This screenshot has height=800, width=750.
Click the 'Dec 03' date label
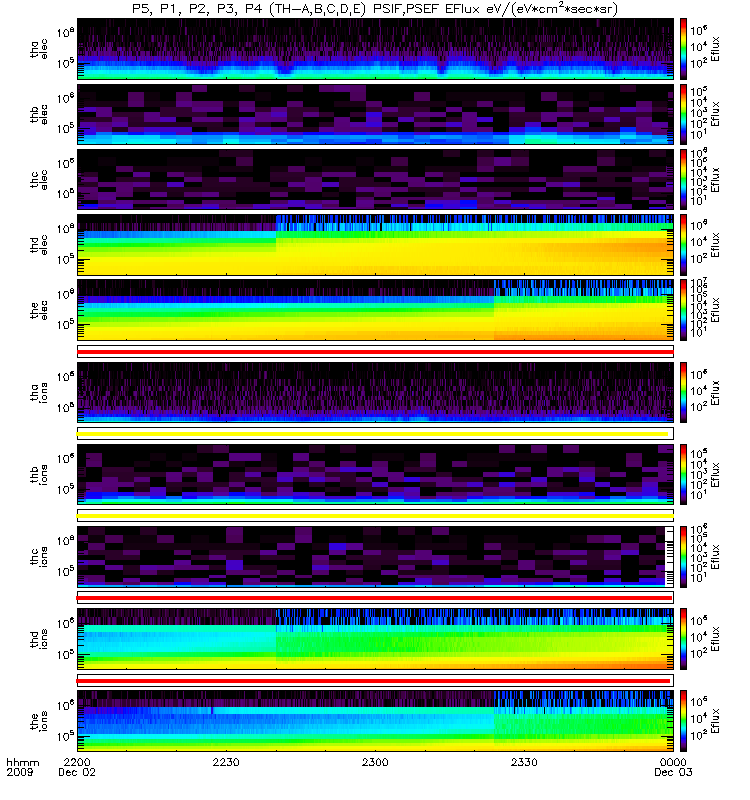coord(673,772)
